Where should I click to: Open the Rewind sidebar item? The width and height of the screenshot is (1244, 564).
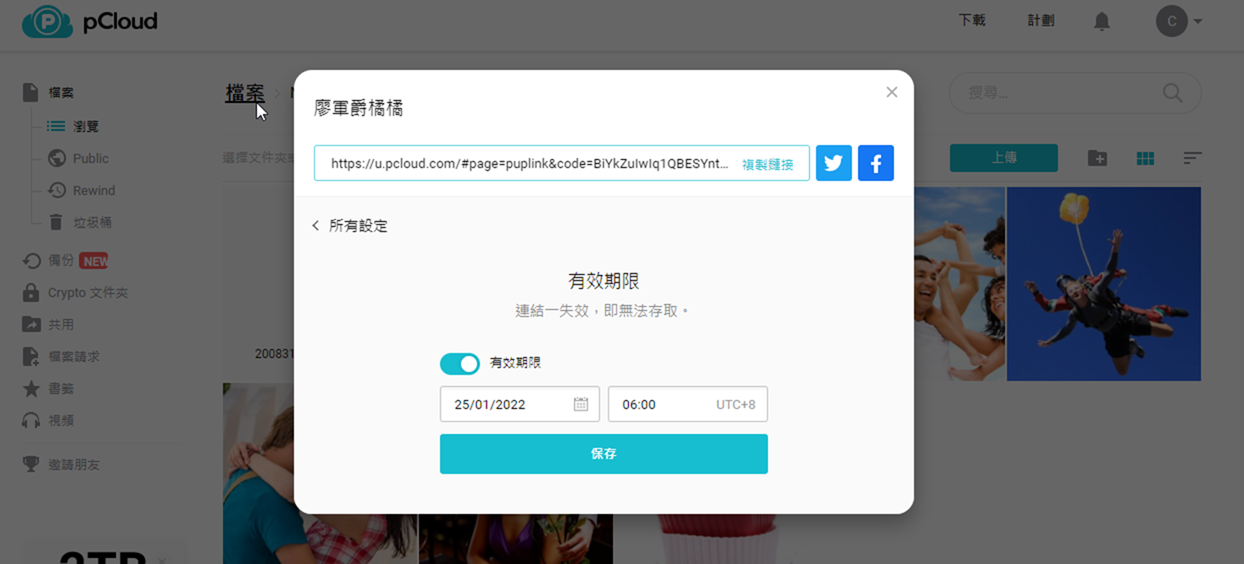[x=93, y=190]
